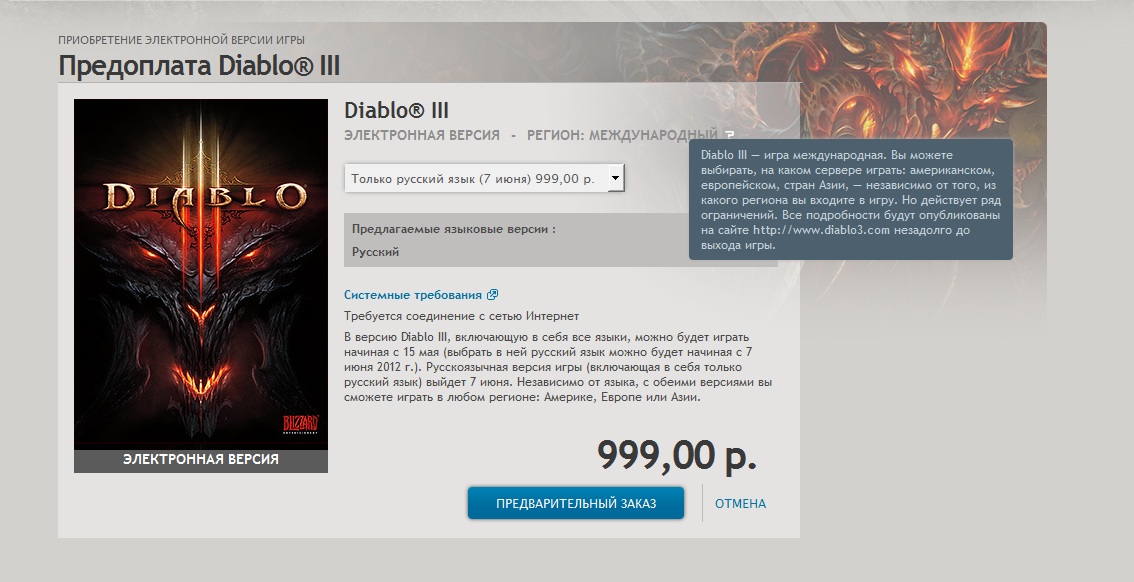Click the region info tooltip box
The image size is (1134, 582).
(850, 200)
